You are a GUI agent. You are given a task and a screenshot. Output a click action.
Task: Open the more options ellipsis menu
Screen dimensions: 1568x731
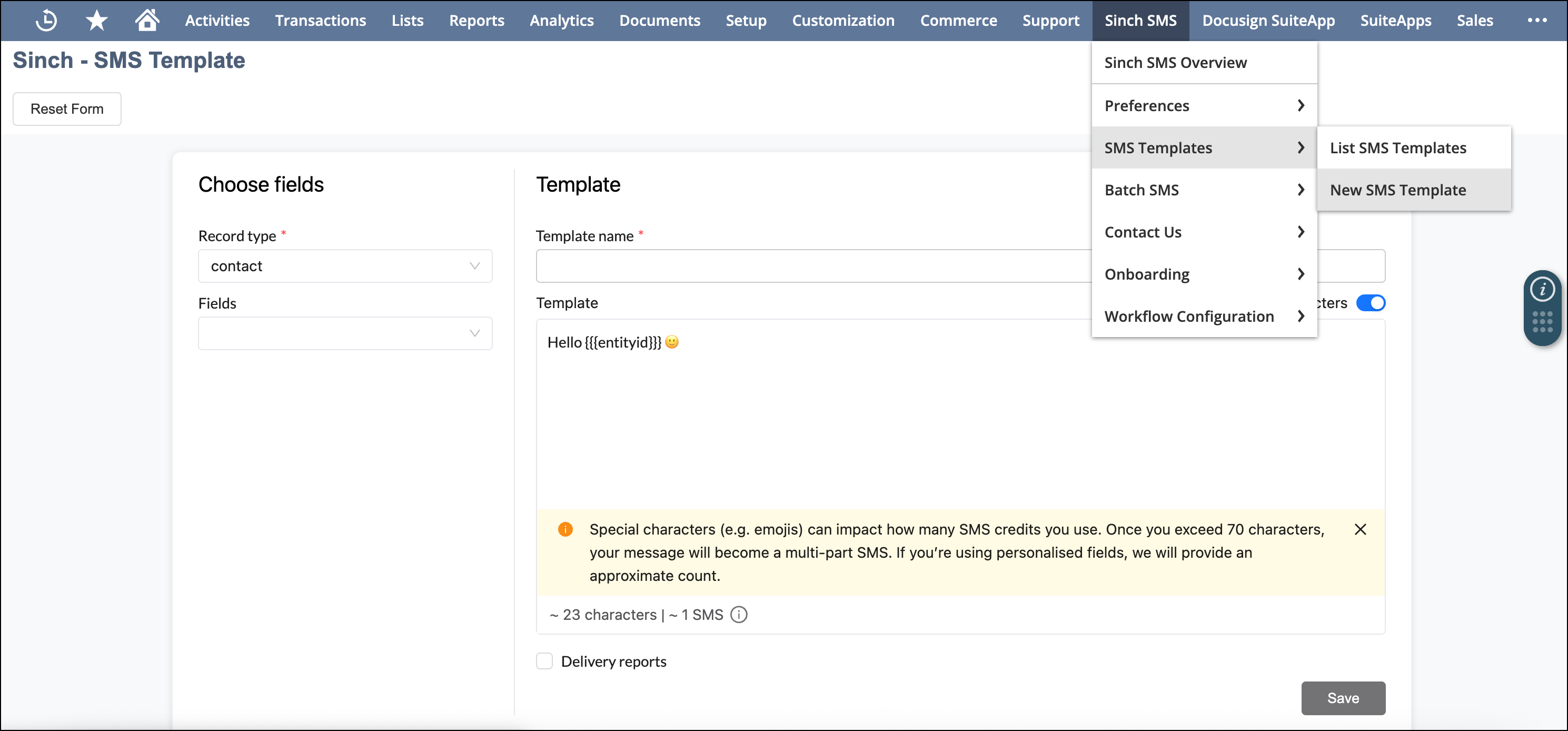tap(1537, 20)
